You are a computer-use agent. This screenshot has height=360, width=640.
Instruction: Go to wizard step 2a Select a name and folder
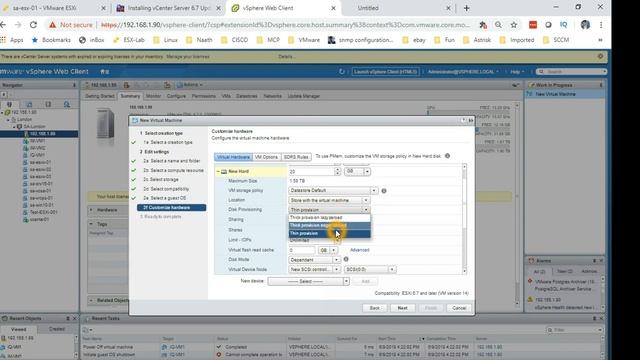(x=171, y=161)
